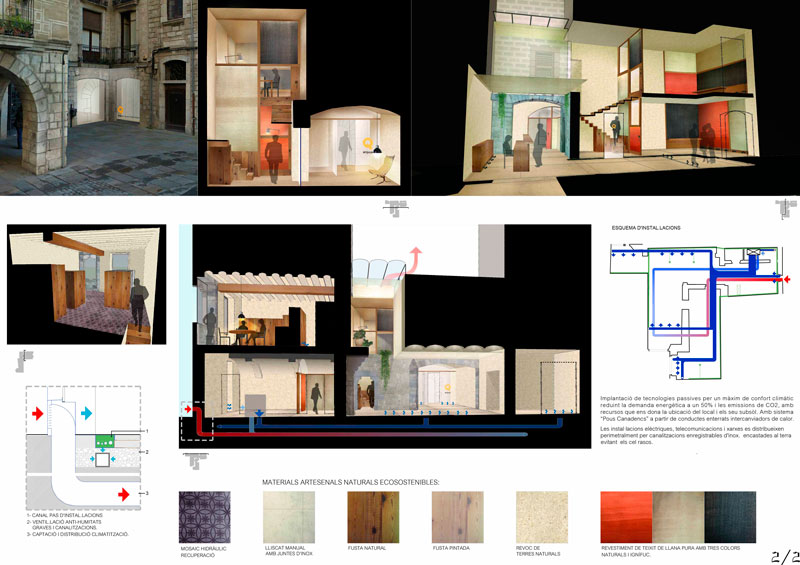Open the cutaway perspective render with staircase
Viewport: 800px width, 565px height.
(606, 97)
